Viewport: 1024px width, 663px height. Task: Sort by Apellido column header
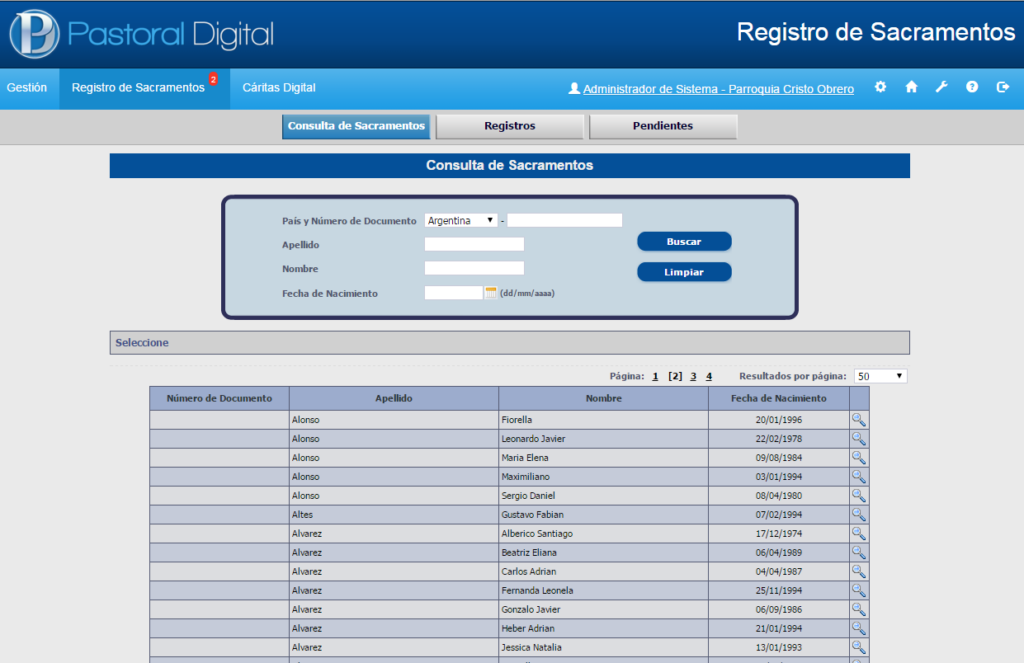pyautogui.click(x=394, y=398)
